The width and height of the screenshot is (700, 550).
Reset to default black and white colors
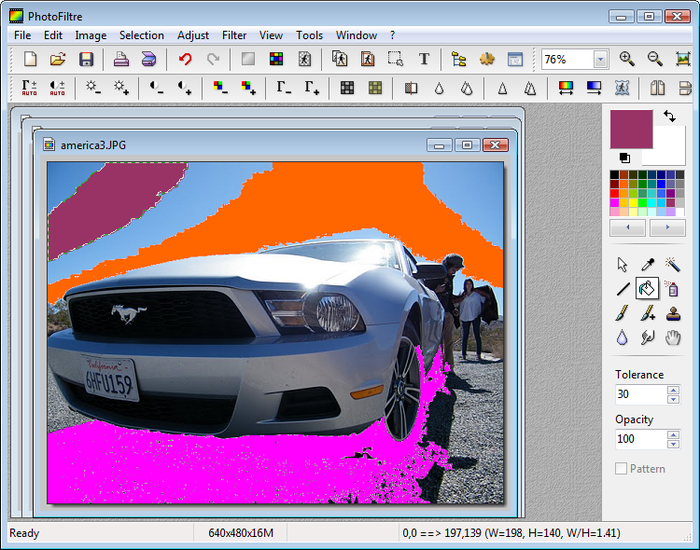click(x=625, y=158)
